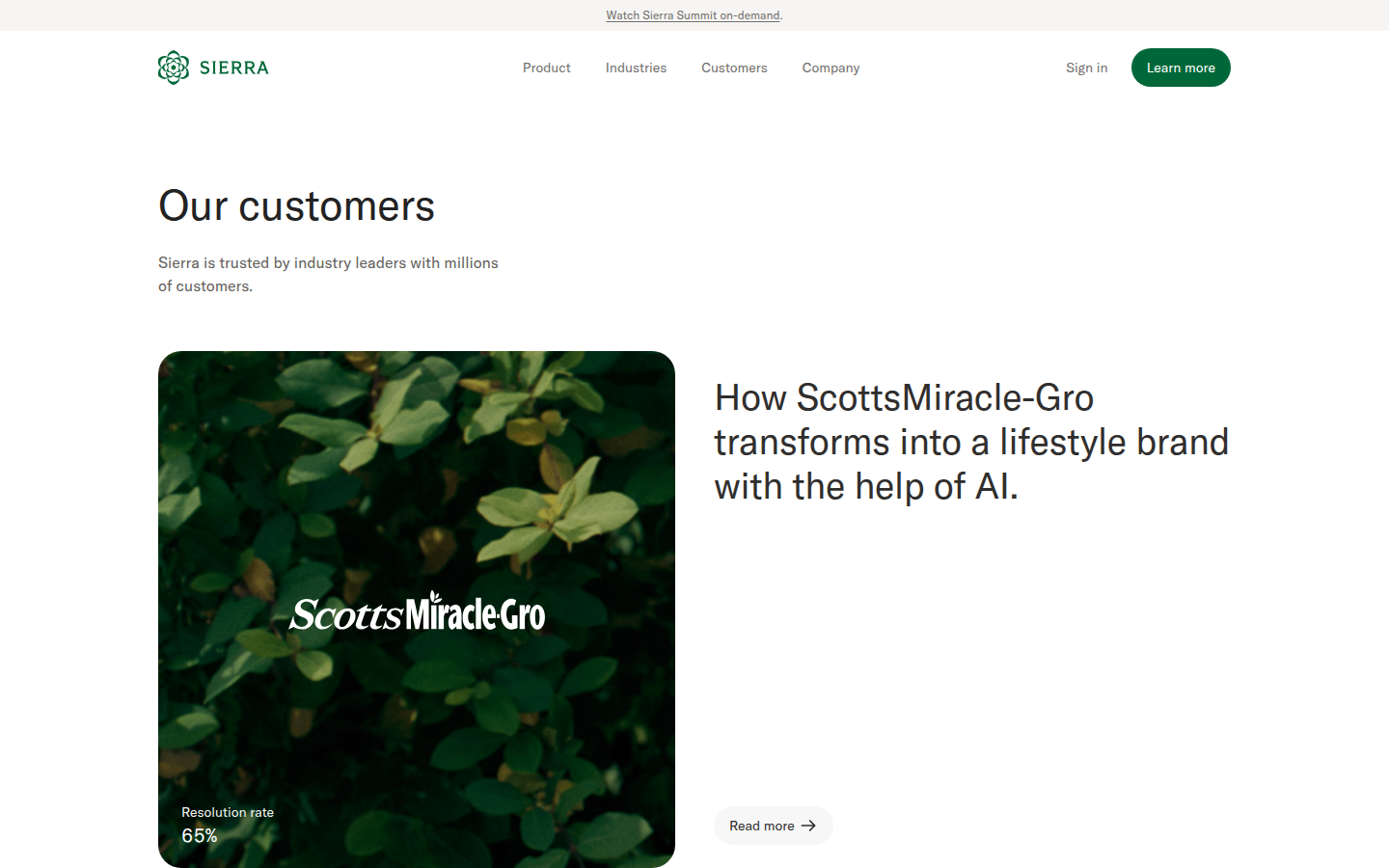
Task: Click the ScottsMiracle-Gro lifestyle brand headline
Action: 971,442
